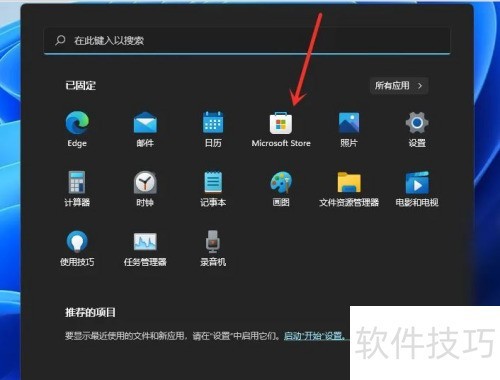Launch the 计算器 calculator app
500x380 pixels.
point(77,182)
